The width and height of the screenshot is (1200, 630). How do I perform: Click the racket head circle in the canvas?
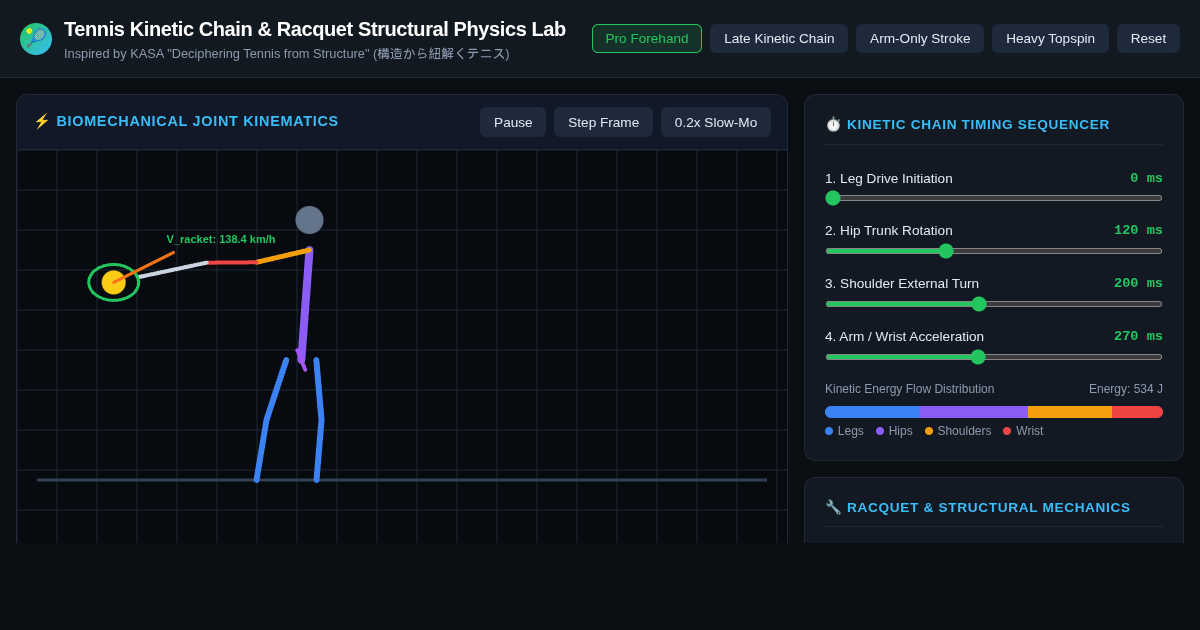(x=114, y=282)
